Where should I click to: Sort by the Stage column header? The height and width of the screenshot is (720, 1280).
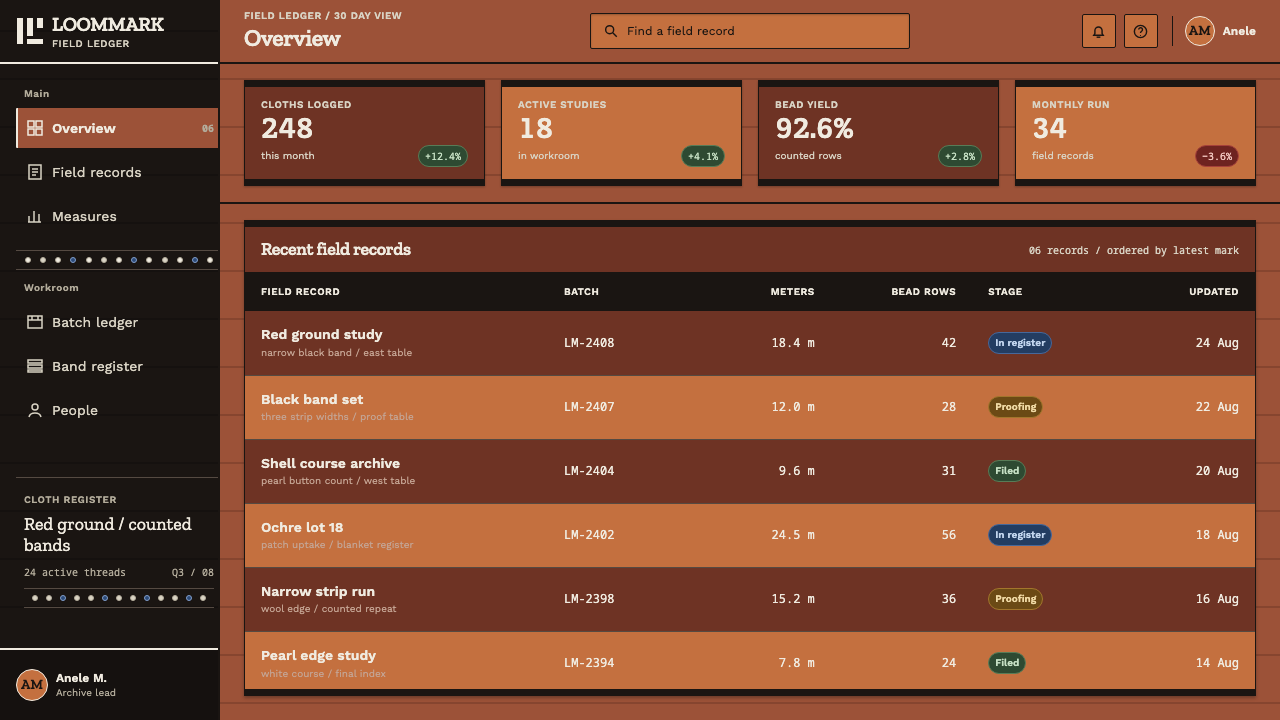1005,292
